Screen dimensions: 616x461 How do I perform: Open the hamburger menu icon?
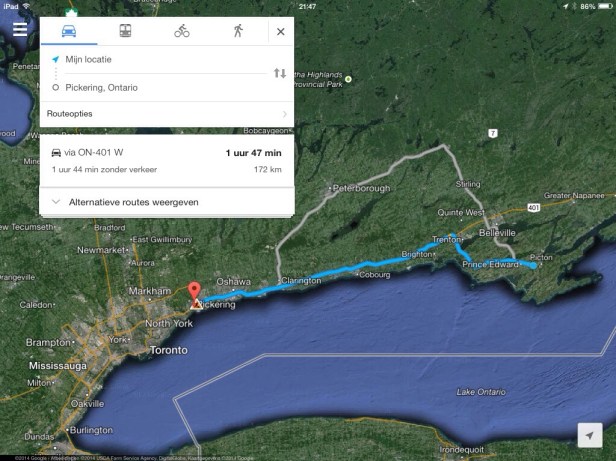(20, 29)
